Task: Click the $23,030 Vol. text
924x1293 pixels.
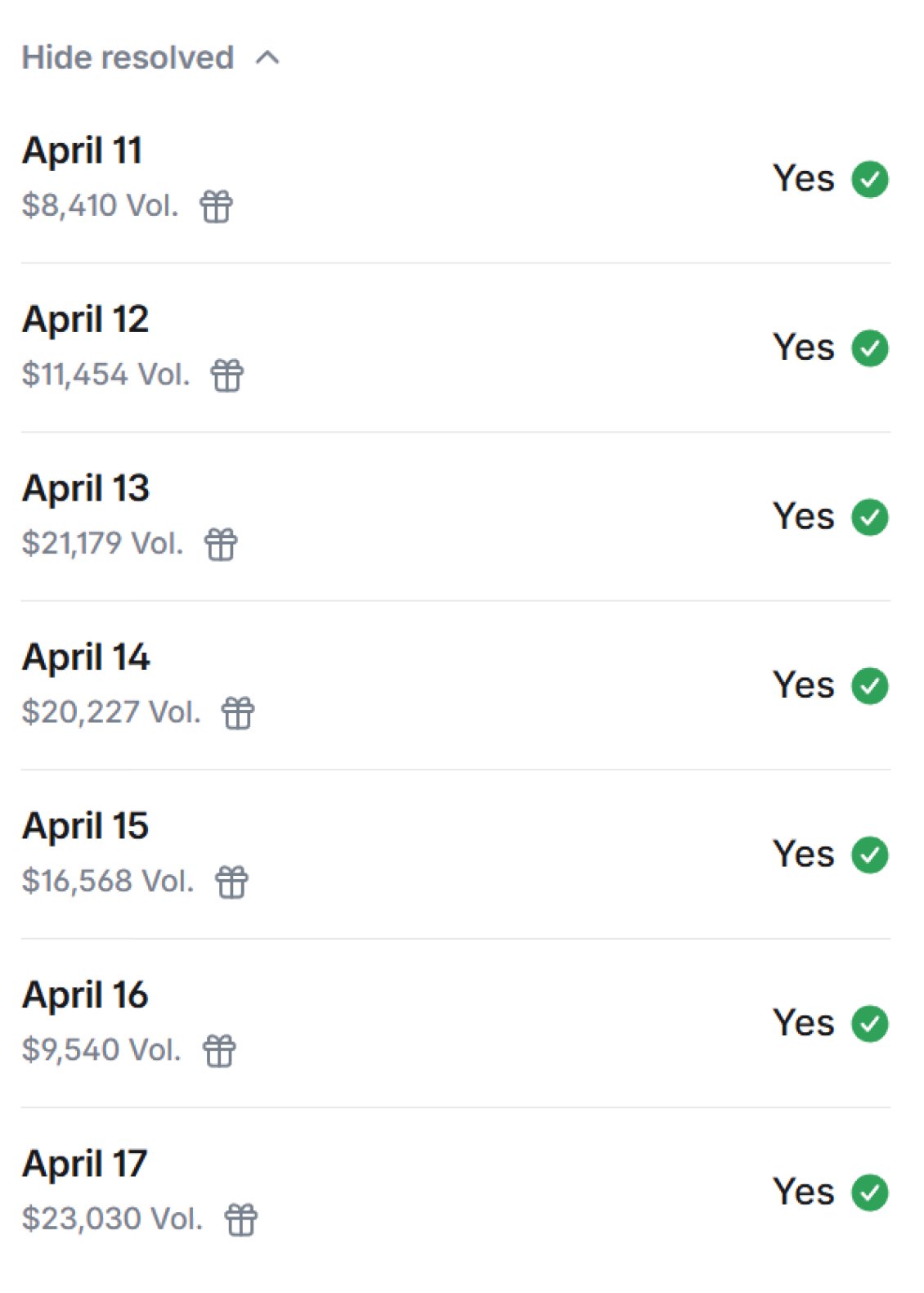Action: click(x=112, y=1219)
